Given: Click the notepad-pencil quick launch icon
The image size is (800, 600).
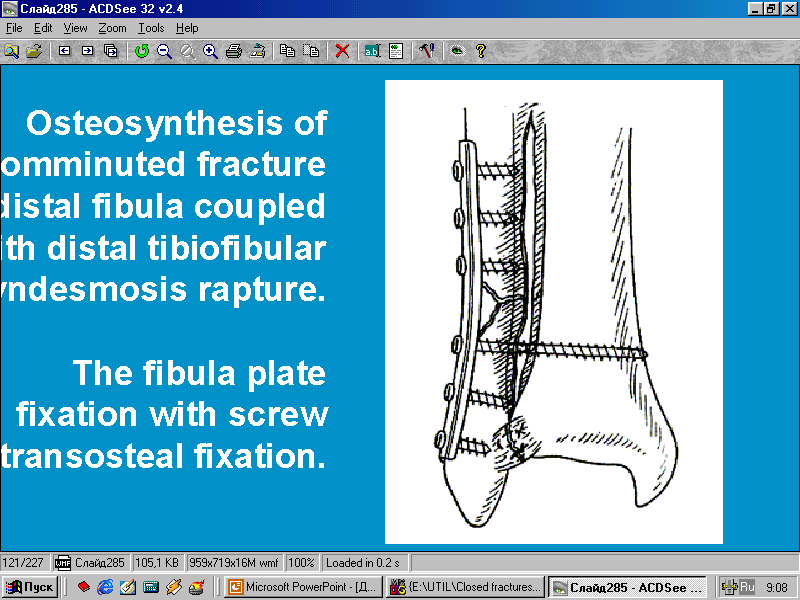Looking at the screenshot, I should click(128, 587).
